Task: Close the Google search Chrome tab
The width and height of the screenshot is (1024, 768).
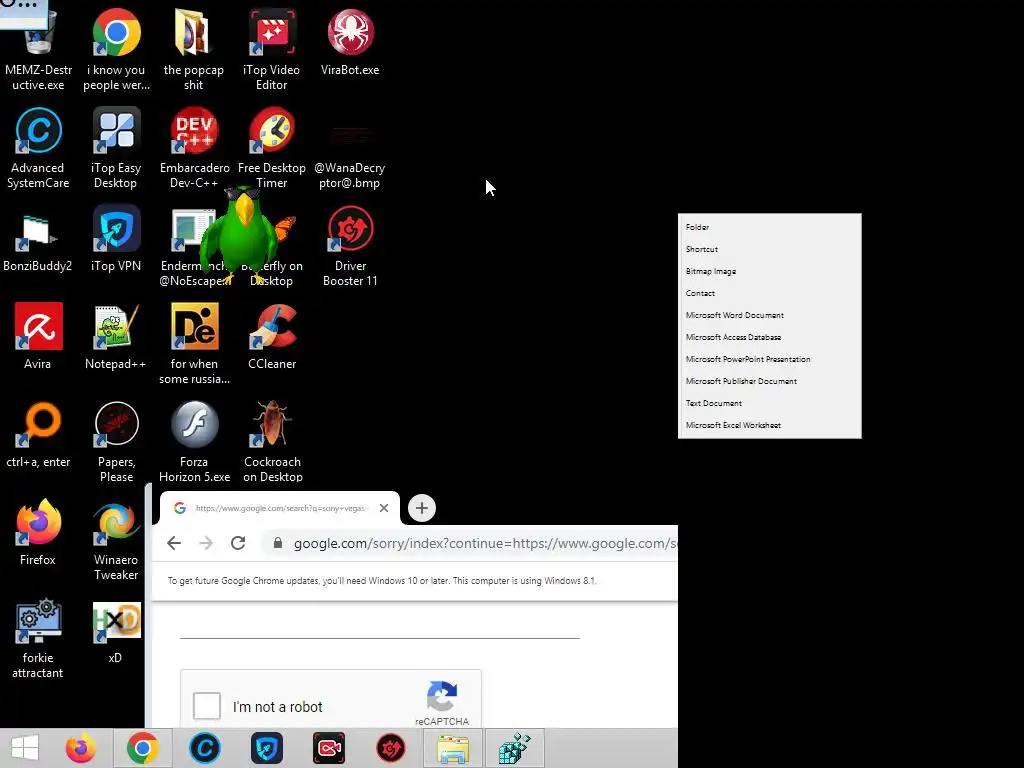Action: (384, 508)
